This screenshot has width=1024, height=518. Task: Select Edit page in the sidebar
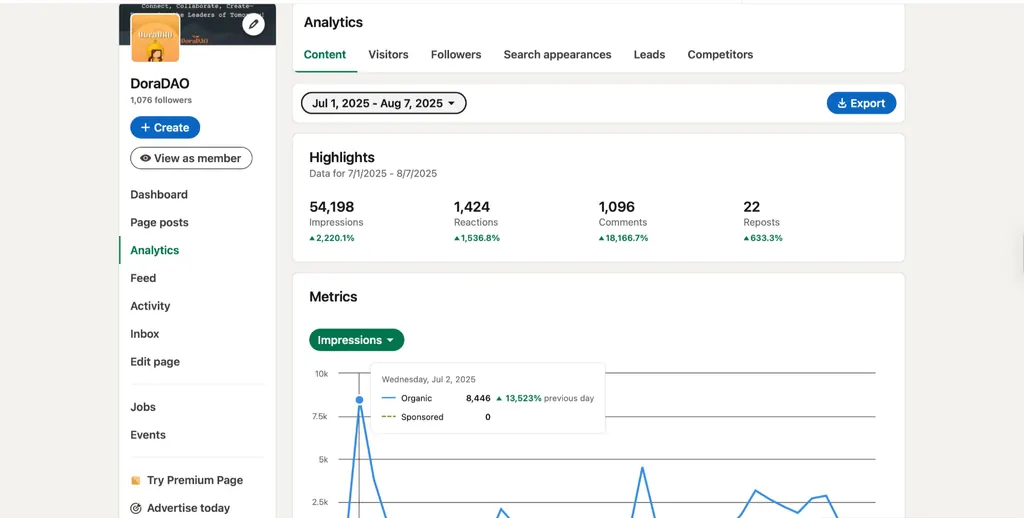155,362
